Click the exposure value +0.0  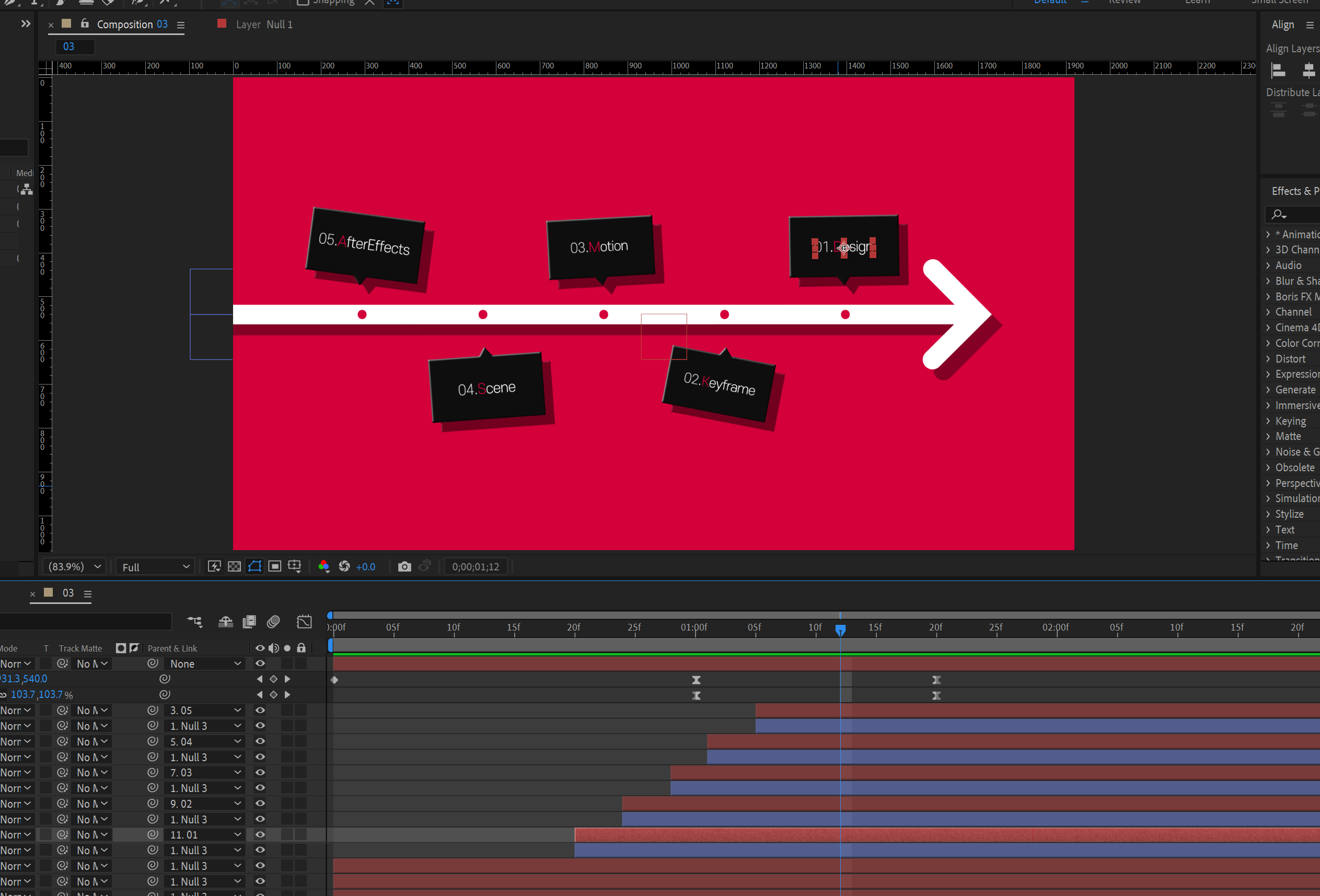(365, 567)
